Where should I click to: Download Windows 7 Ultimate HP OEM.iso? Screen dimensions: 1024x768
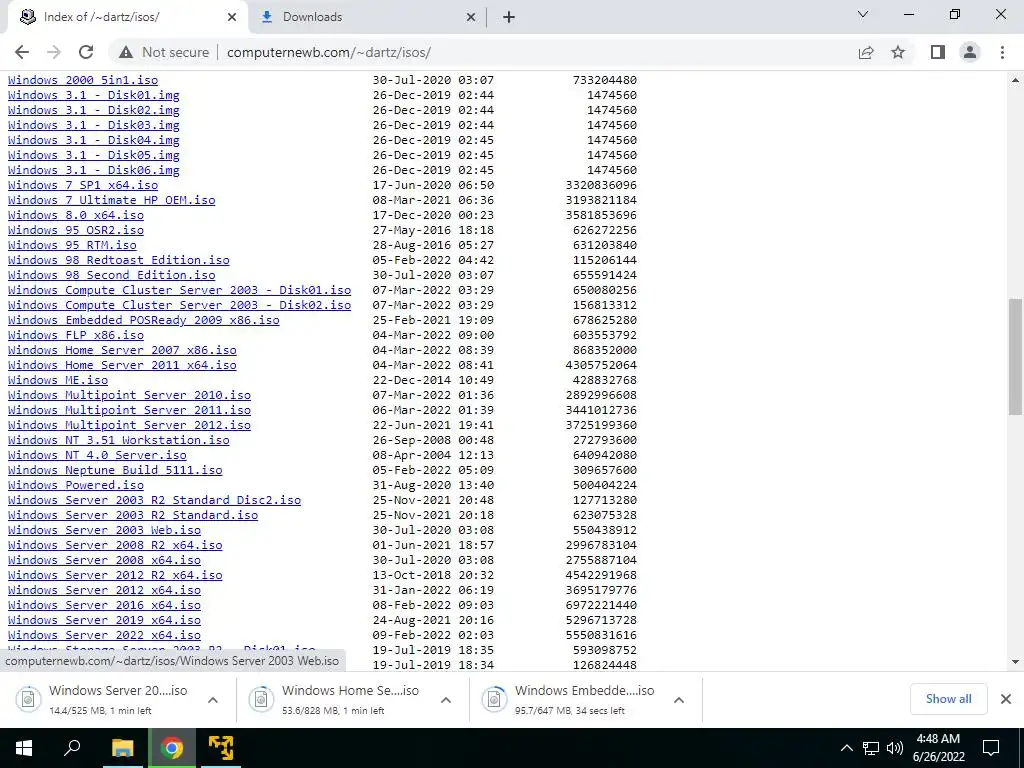(x=112, y=200)
